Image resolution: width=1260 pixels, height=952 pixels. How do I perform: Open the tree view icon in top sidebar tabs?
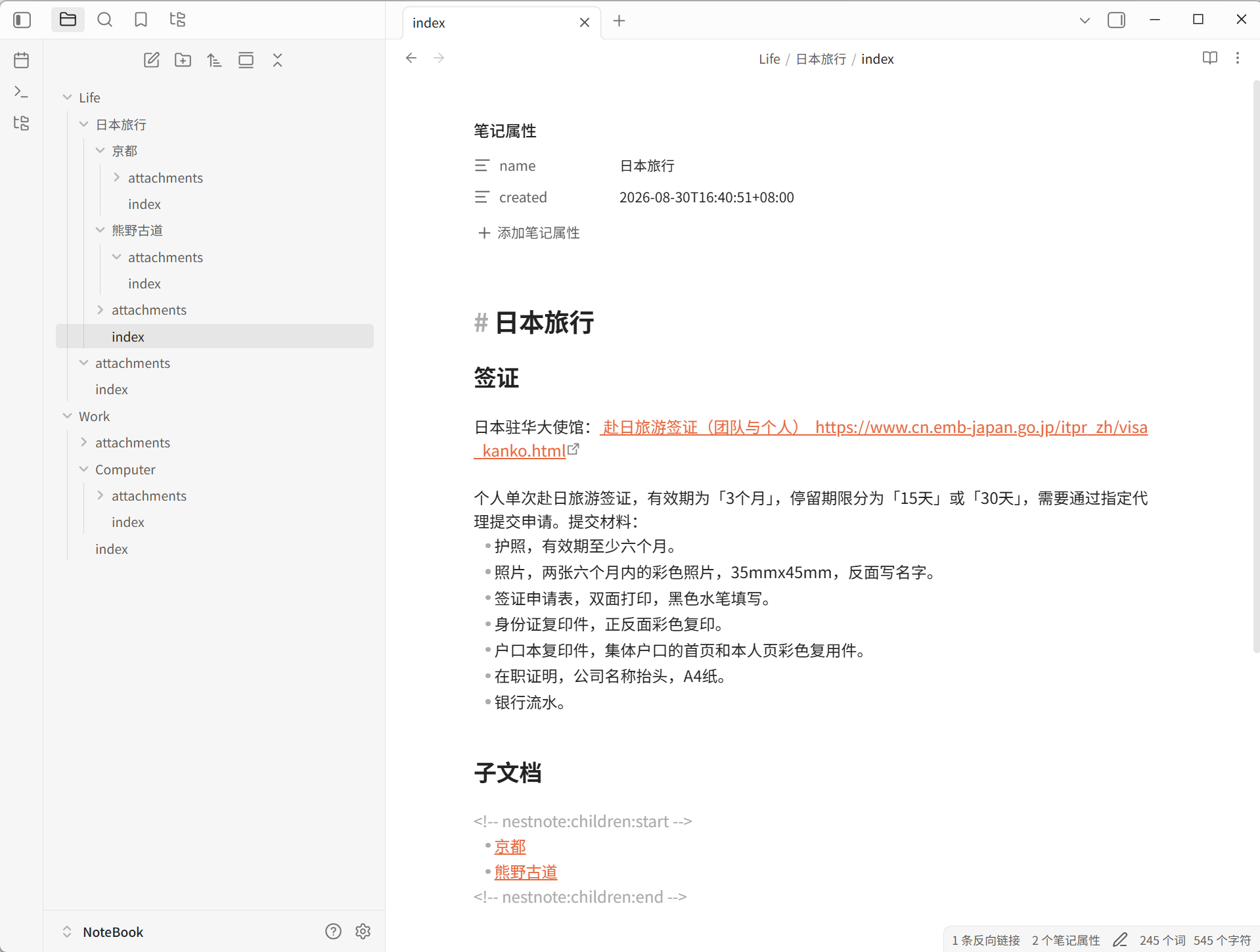[x=177, y=20]
